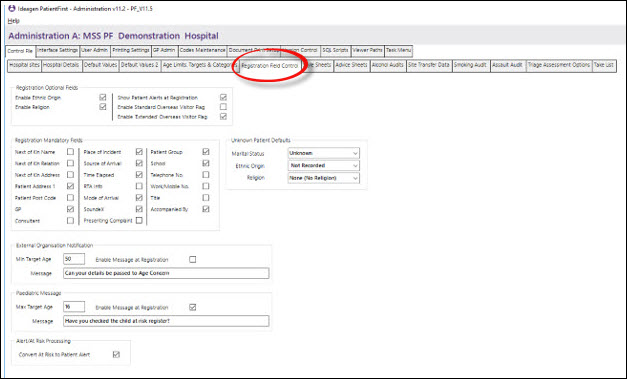Screen dimensions: 627x379
Task: Select the Registration Field Control tab
Action: [270, 66]
